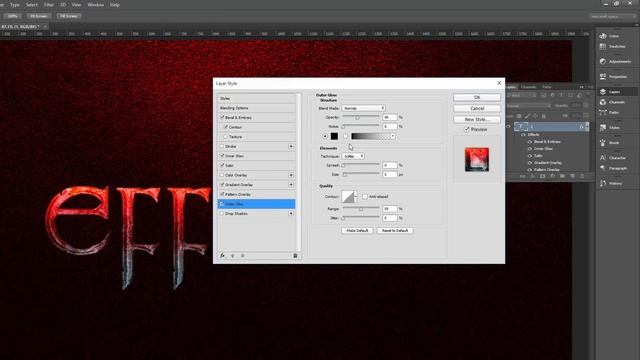Screen dimensions: 640x360
Task: Toggle the Satin checkbox
Action: pos(222,165)
